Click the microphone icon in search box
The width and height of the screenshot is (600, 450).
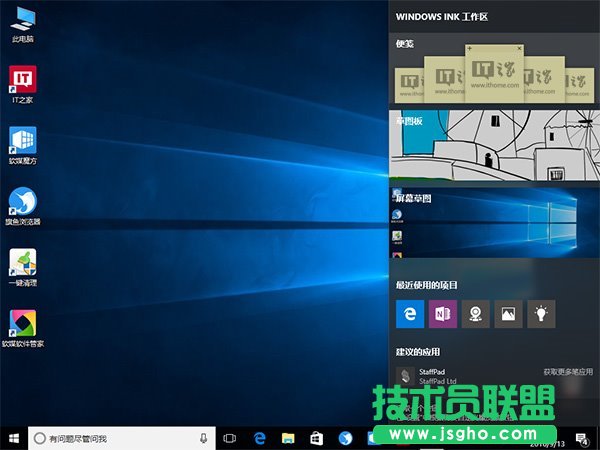click(204, 438)
